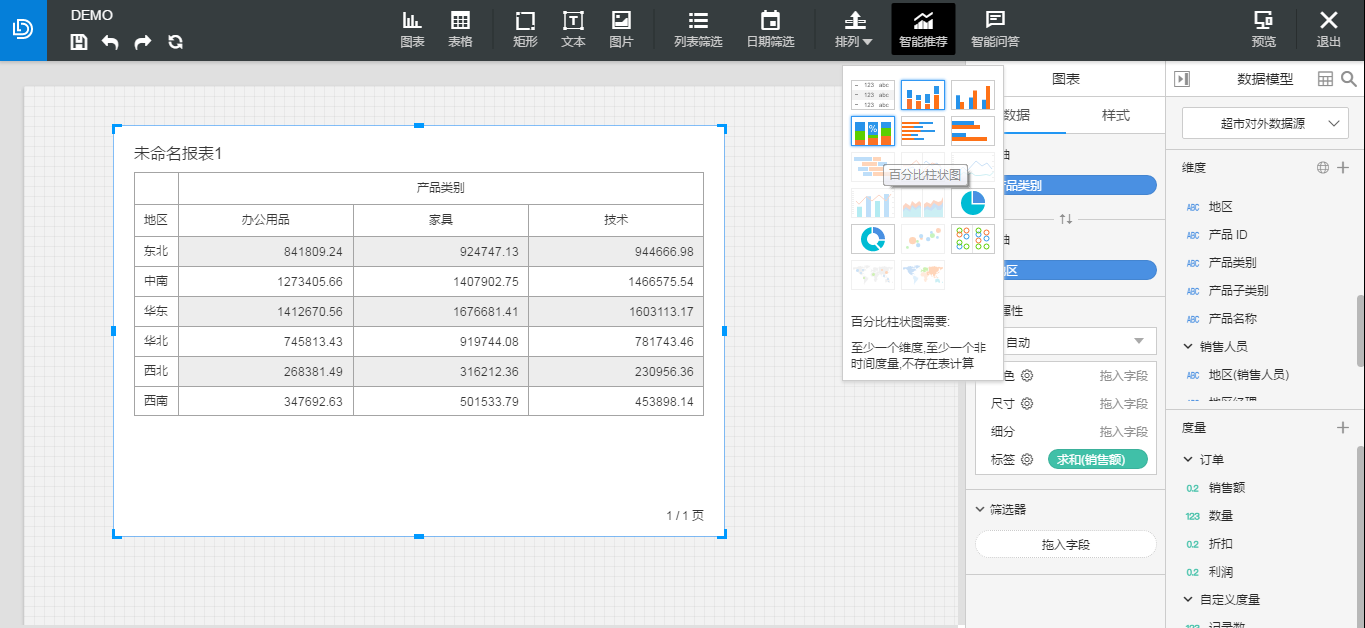Open the 超市对外数据源 data source dropdown

(1265, 123)
